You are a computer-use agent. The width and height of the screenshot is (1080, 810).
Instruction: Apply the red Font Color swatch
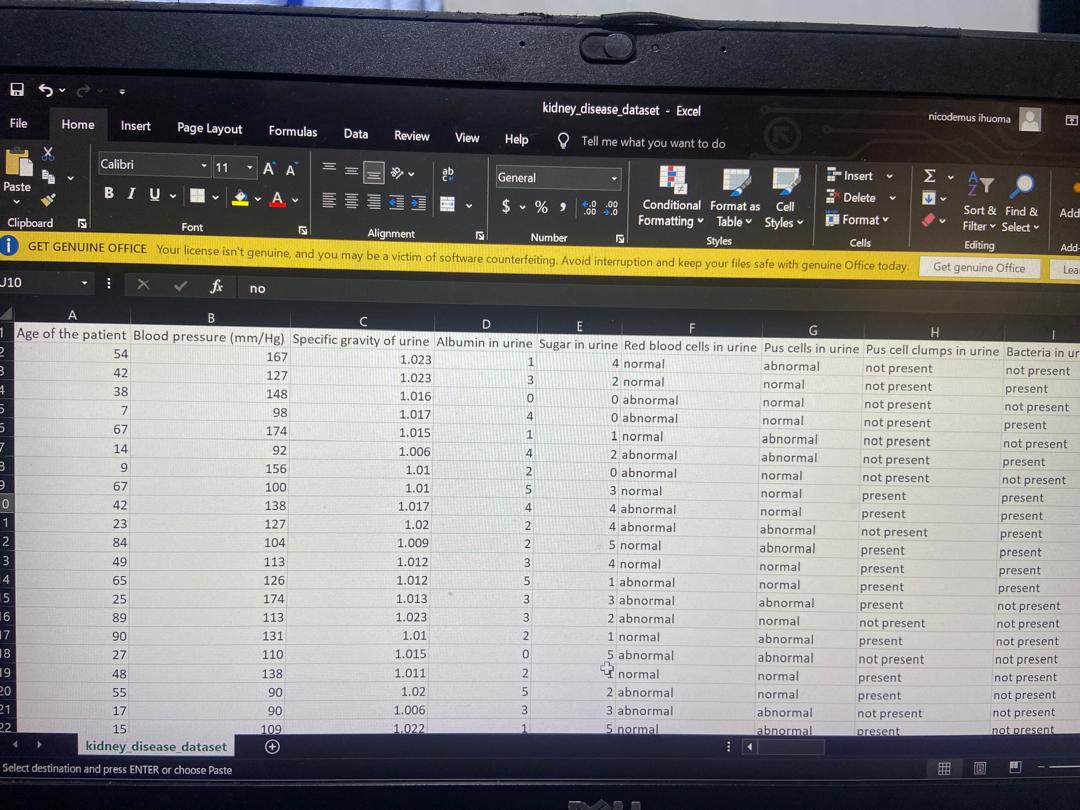278,200
